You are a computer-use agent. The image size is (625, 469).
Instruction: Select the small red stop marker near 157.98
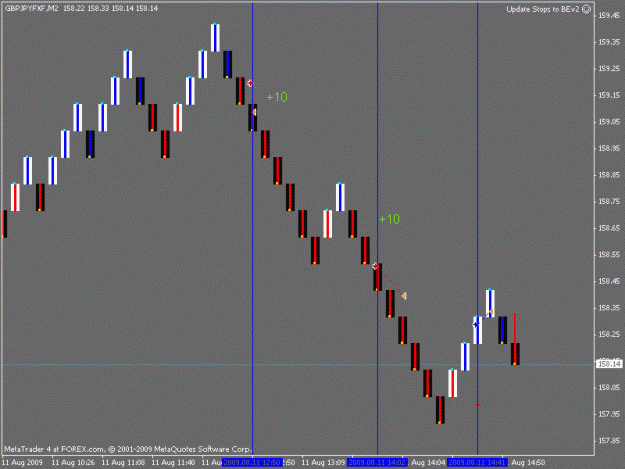pyautogui.click(x=478, y=404)
